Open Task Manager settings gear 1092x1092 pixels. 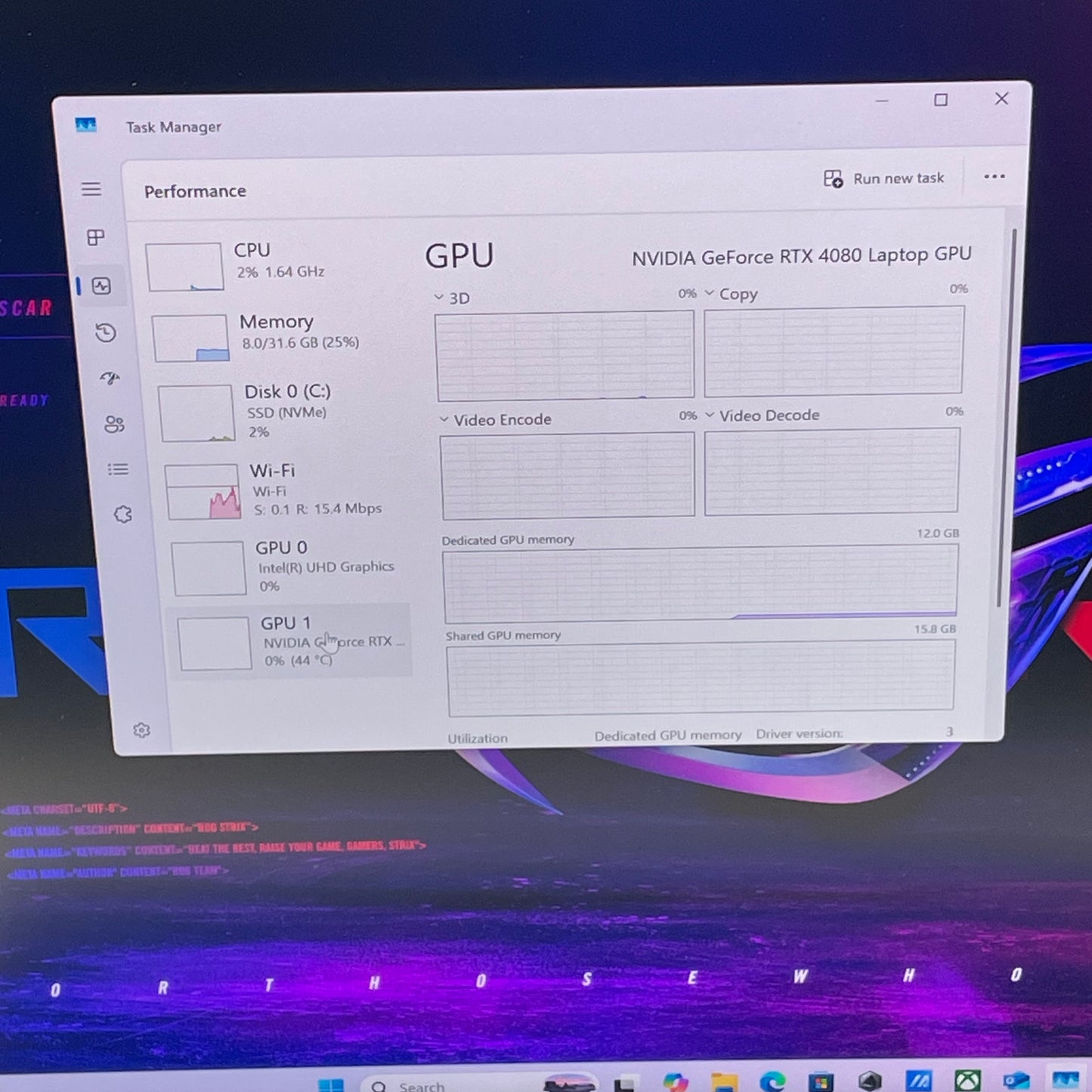(x=141, y=730)
